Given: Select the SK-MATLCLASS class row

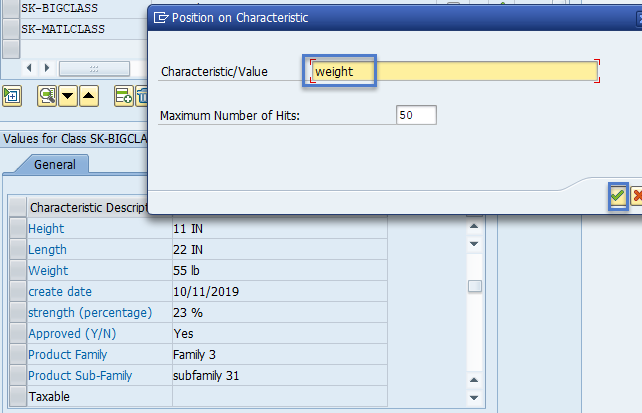Looking at the screenshot, I should click(62, 30).
